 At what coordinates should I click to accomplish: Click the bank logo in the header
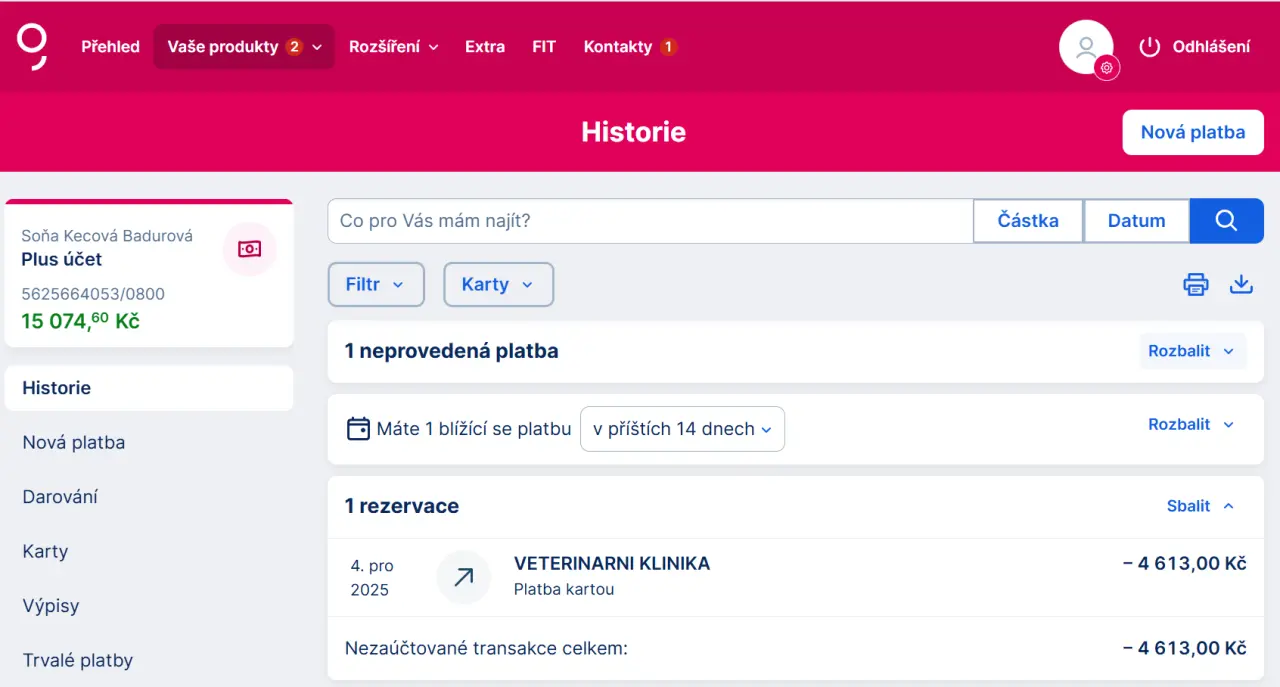(32, 47)
